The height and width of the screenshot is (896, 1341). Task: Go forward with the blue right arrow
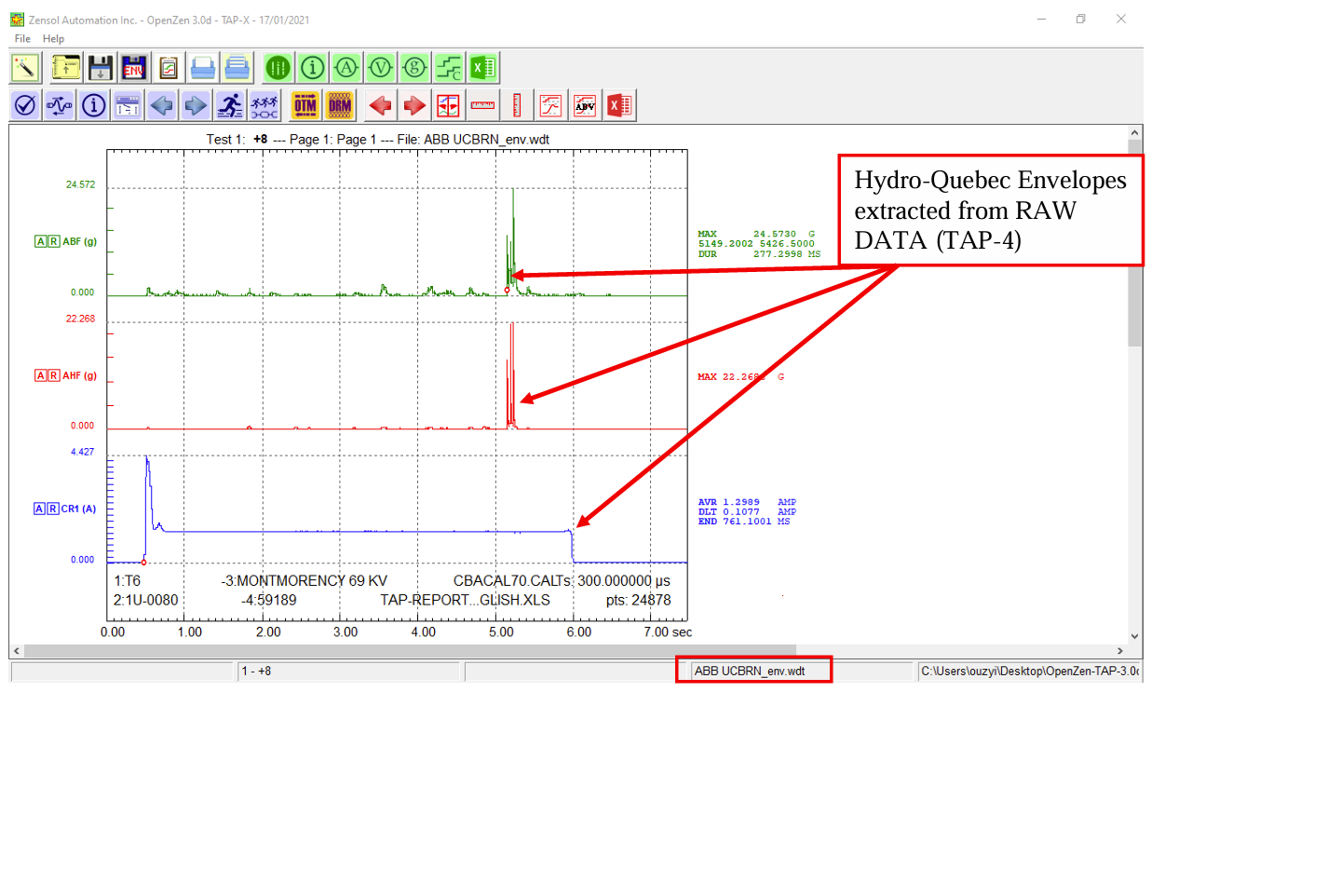196,105
